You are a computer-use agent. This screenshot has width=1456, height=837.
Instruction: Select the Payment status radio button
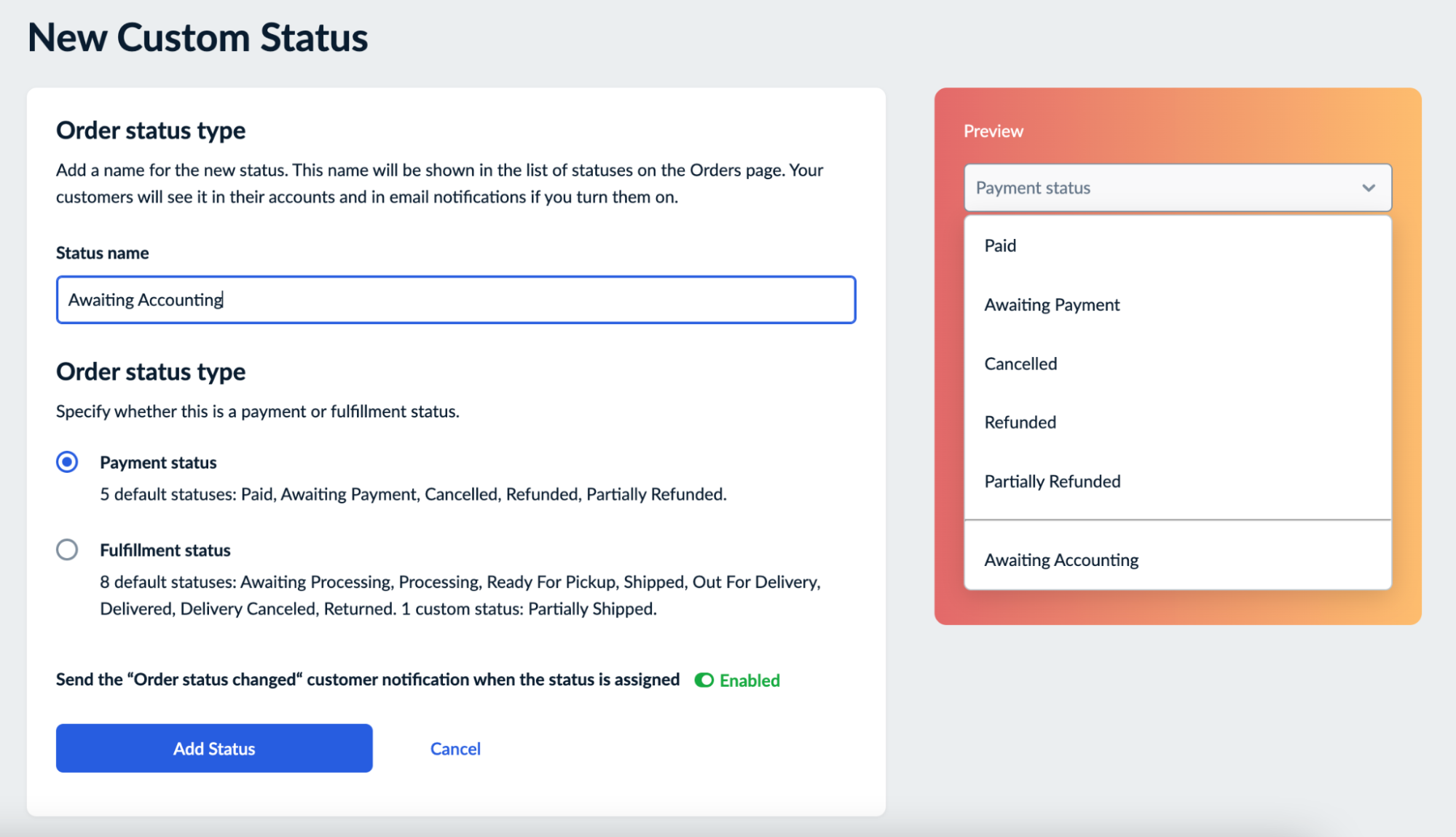pos(67,461)
